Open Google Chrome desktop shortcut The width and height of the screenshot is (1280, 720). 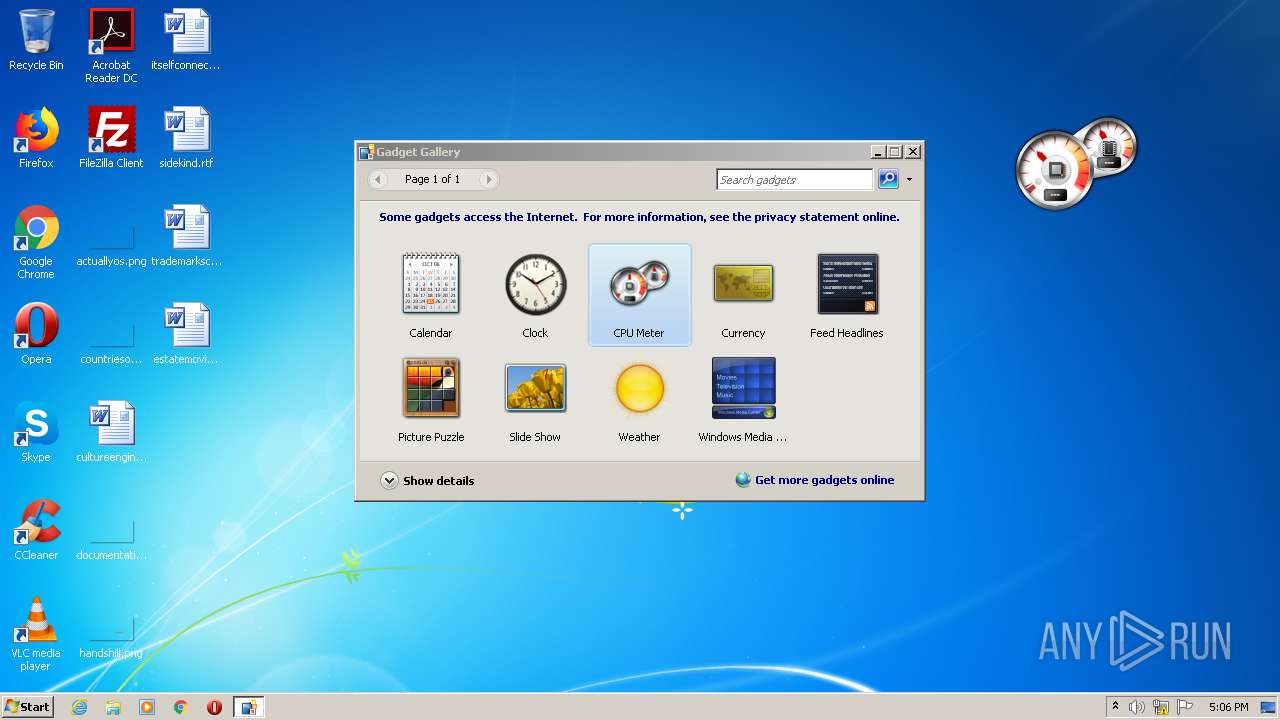coord(36,242)
